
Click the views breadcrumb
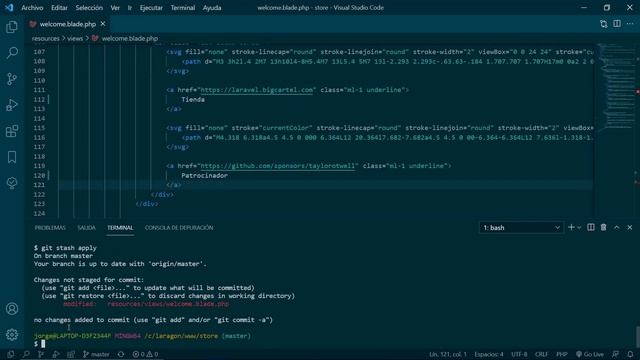[x=75, y=38]
